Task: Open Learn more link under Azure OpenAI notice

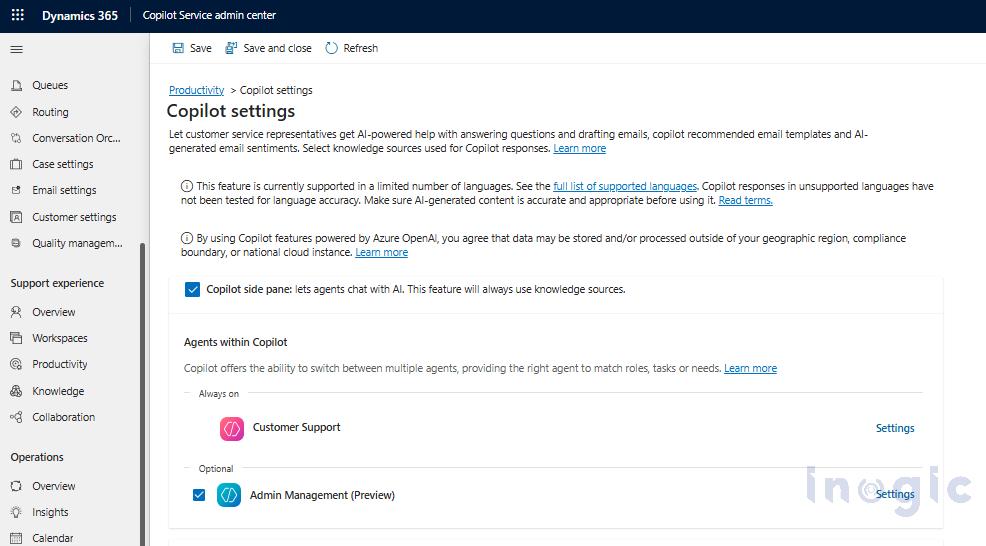Action: (381, 252)
